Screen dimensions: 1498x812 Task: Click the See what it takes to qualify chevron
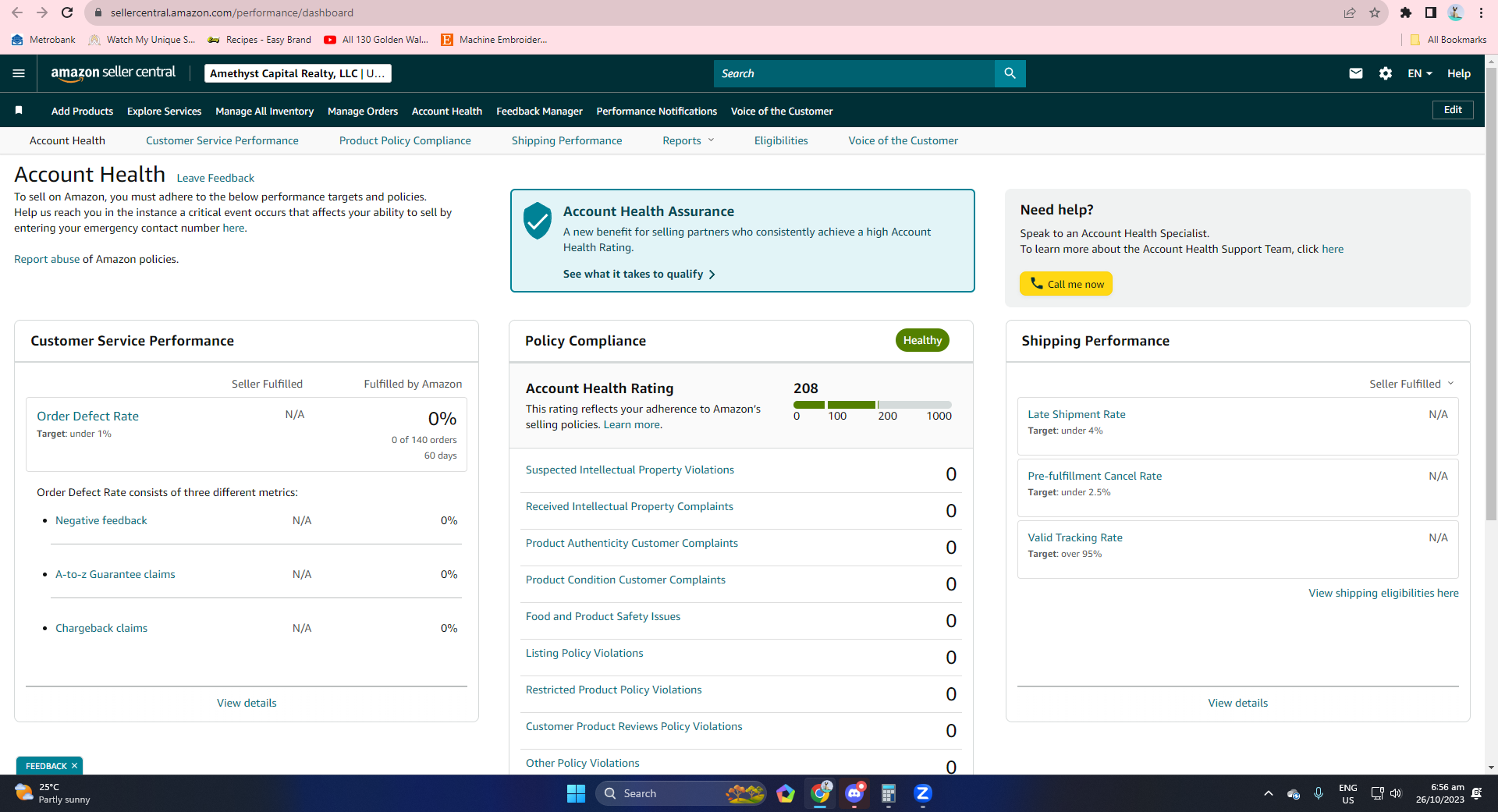712,275
